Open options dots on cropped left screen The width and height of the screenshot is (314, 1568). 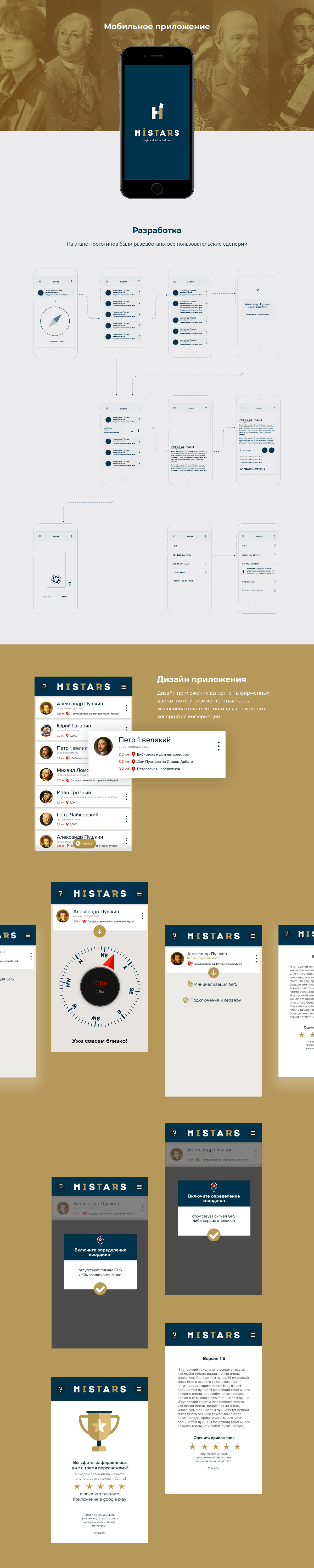(31, 957)
